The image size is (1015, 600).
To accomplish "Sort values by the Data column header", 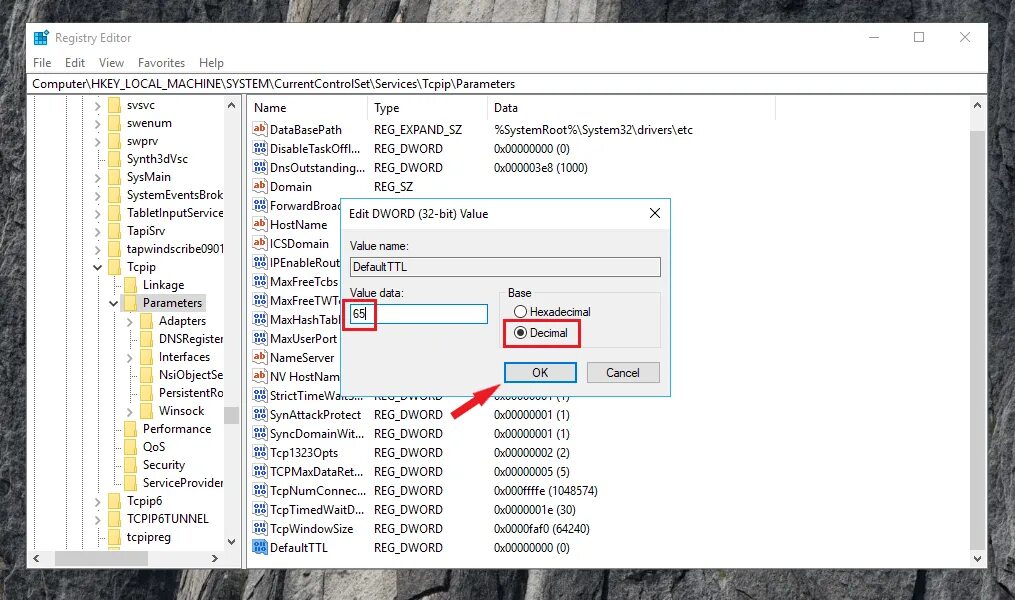I will [x=631, y=108].
